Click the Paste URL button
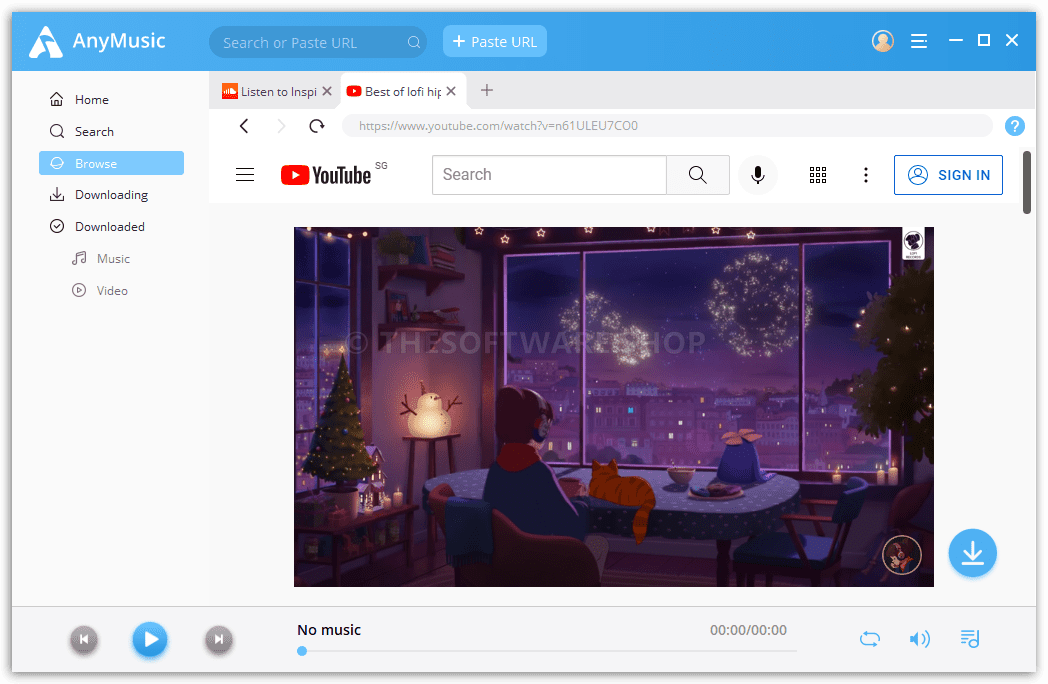 pos(495,41)
